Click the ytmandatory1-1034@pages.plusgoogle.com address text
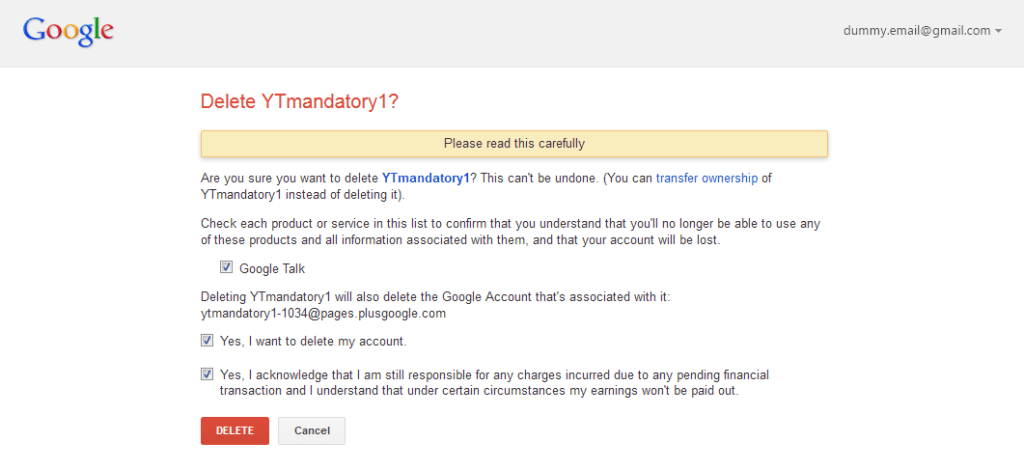1024x470 pixels. pos(323,313)
